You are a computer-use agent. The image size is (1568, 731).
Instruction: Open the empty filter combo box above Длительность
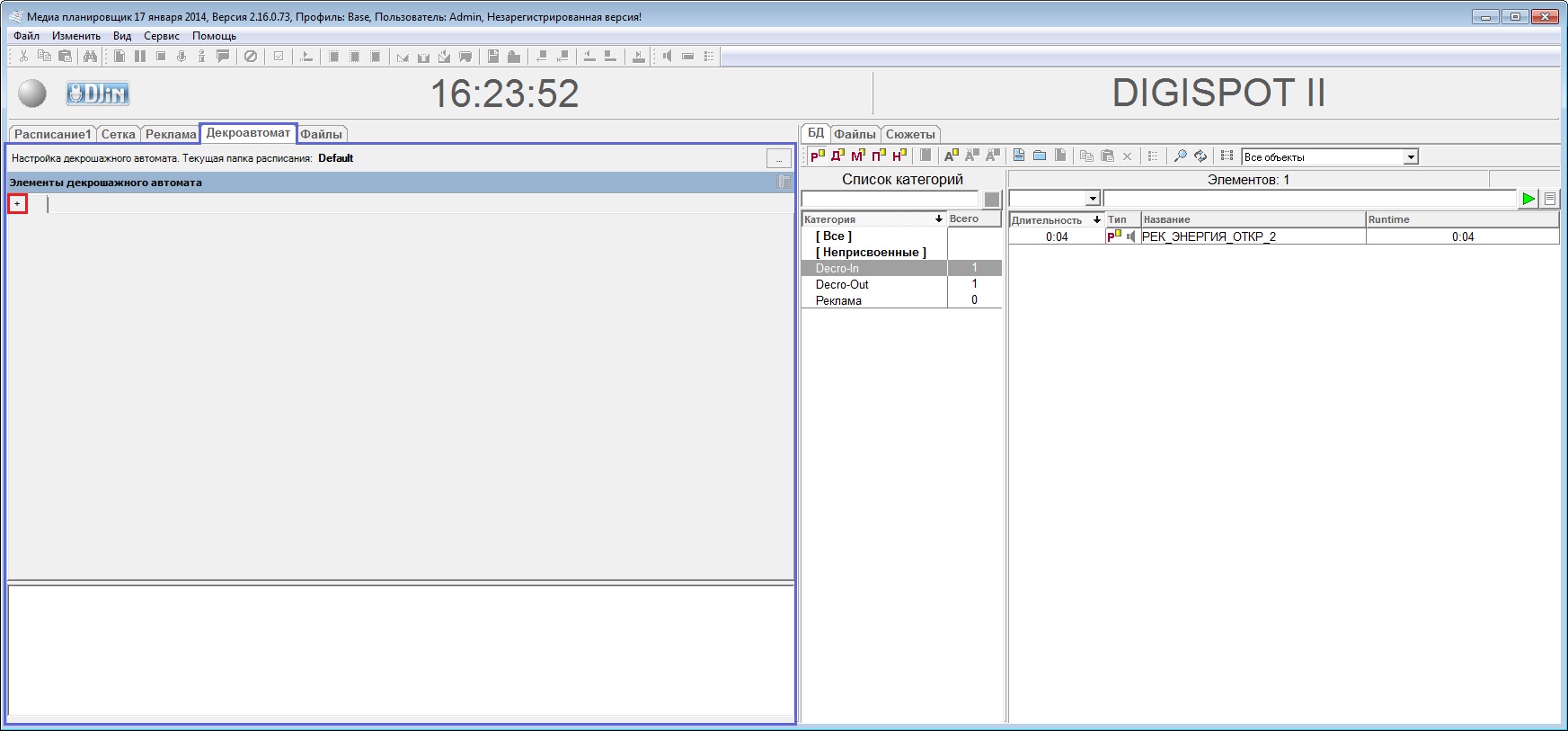pos(1055,199)
